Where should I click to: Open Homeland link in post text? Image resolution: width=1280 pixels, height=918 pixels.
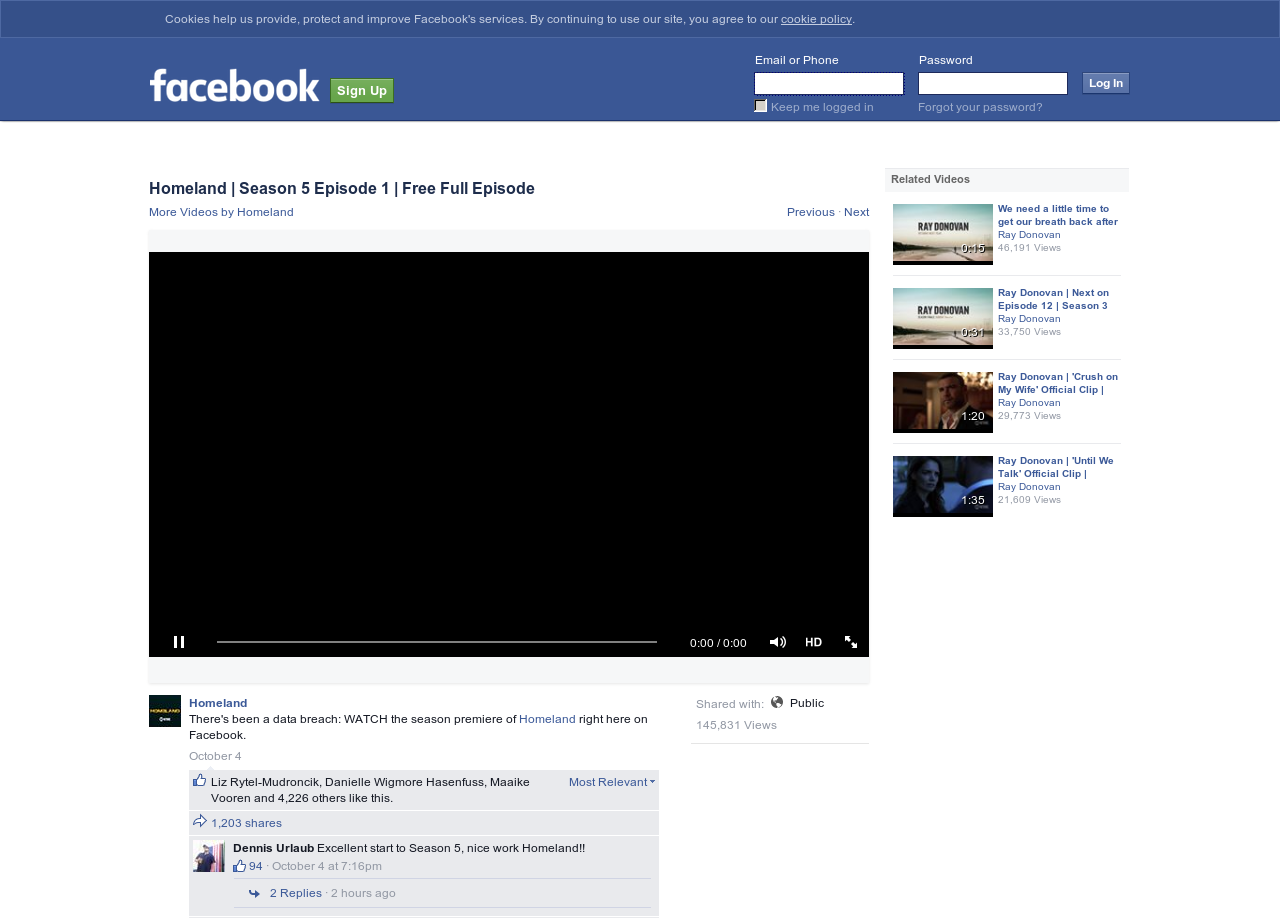[547, 719]
